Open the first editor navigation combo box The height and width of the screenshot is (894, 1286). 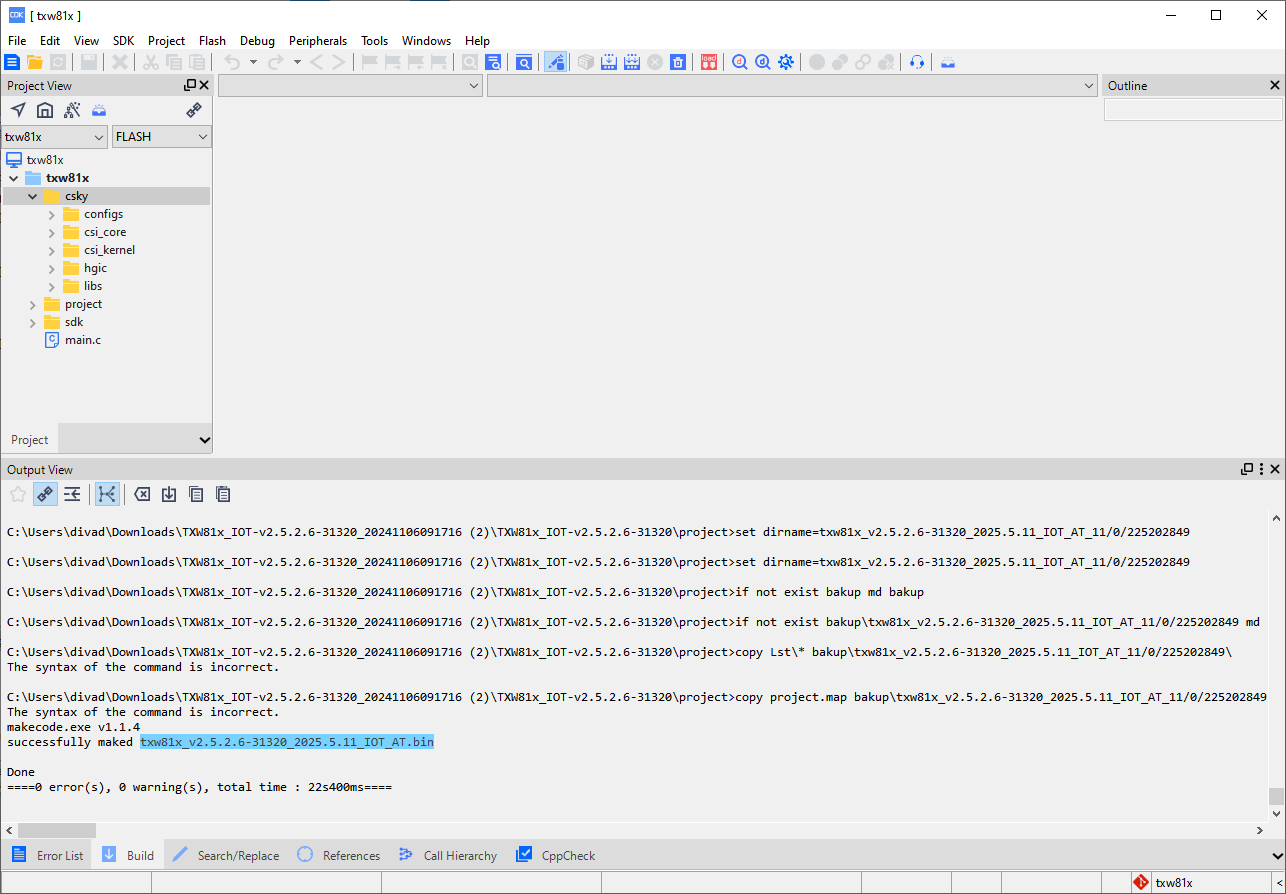click(x=351, y=86)
